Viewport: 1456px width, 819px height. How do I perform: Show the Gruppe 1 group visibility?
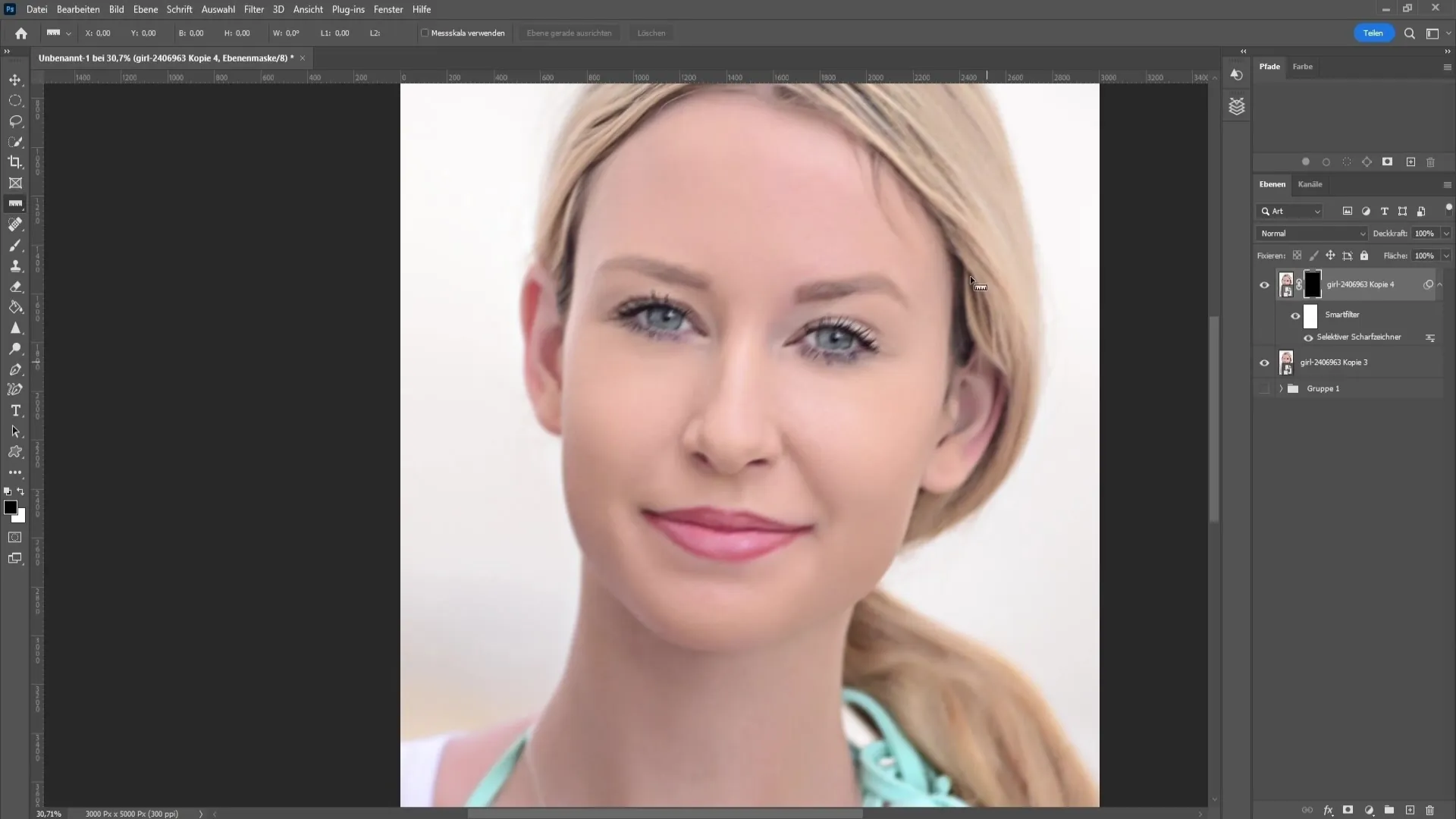(1264, 389)
